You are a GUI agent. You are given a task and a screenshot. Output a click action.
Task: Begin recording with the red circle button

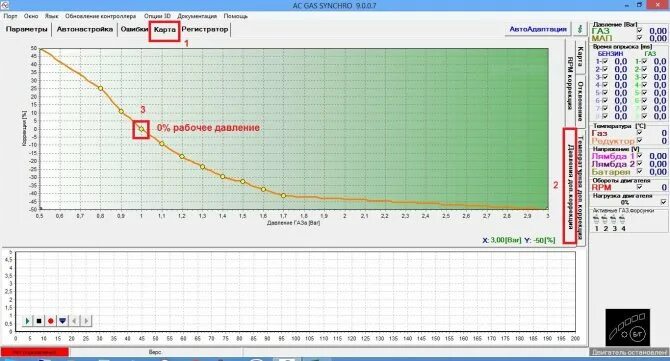click(51, 321)
